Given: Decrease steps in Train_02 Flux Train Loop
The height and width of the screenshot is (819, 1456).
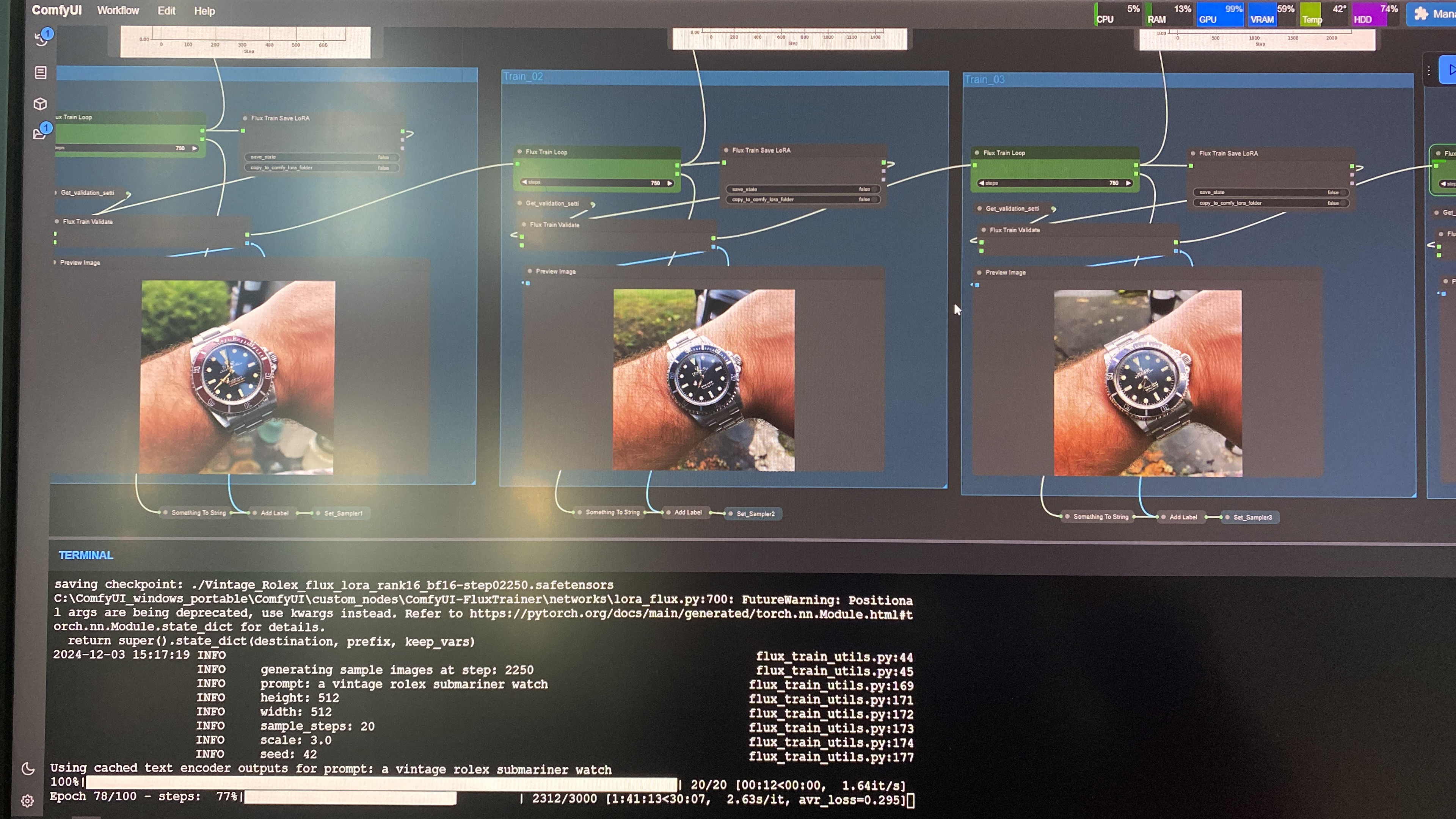Looking at the screenshot, I should point(524,182).
